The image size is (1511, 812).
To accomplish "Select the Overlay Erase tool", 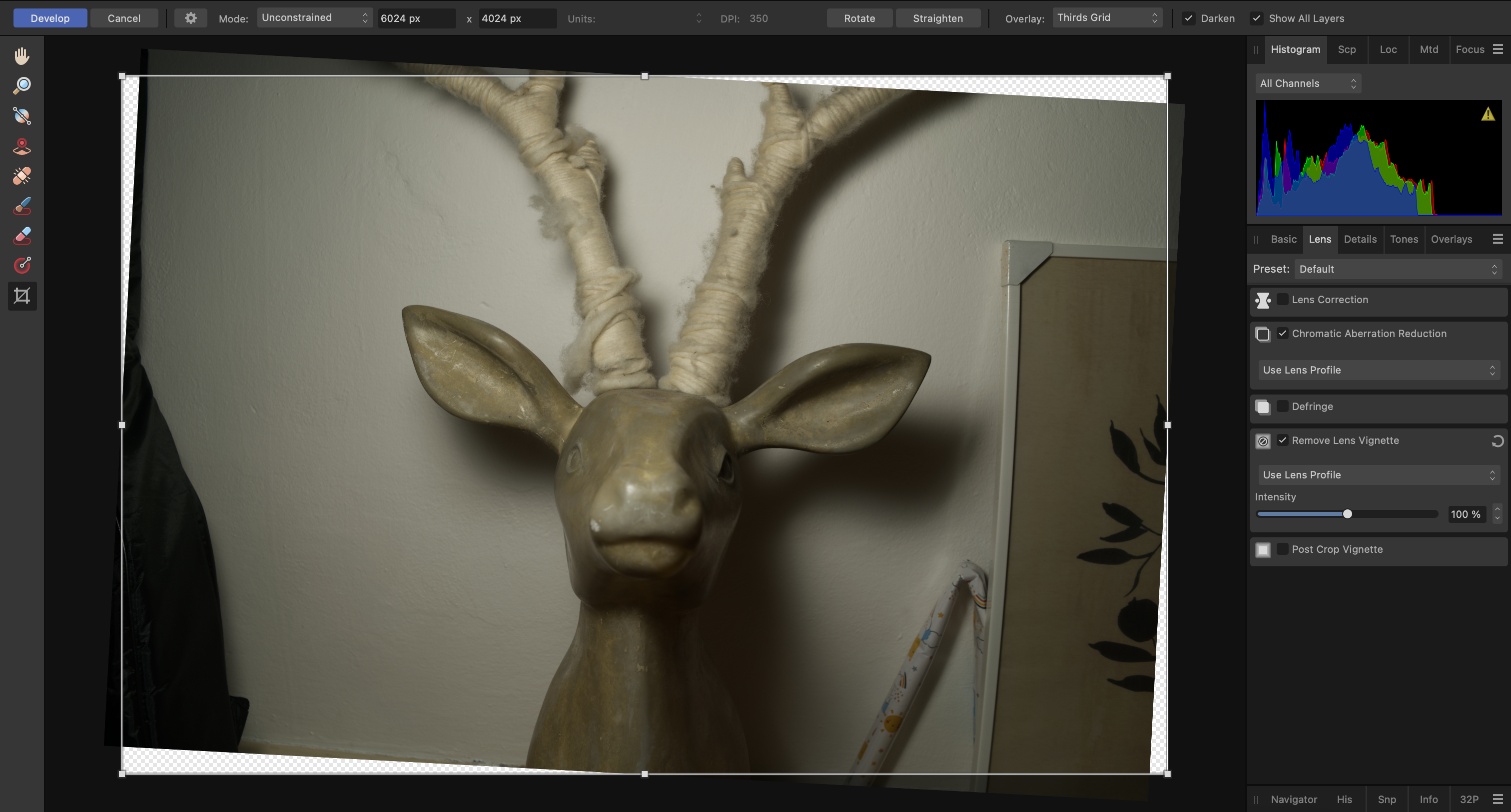I will (x=21, y=236).
